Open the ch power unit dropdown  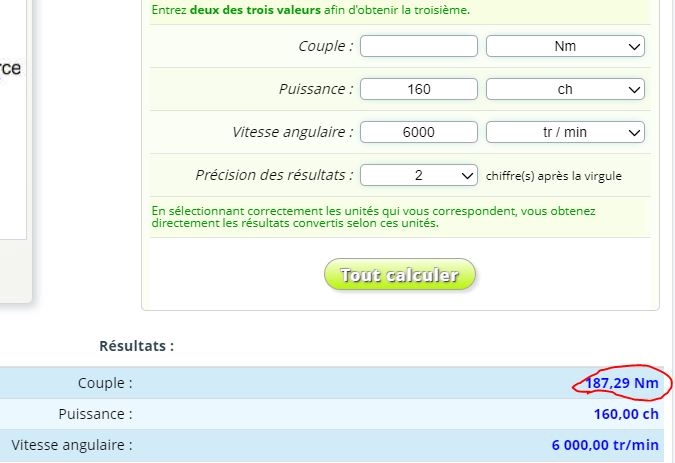pos(565,89)
